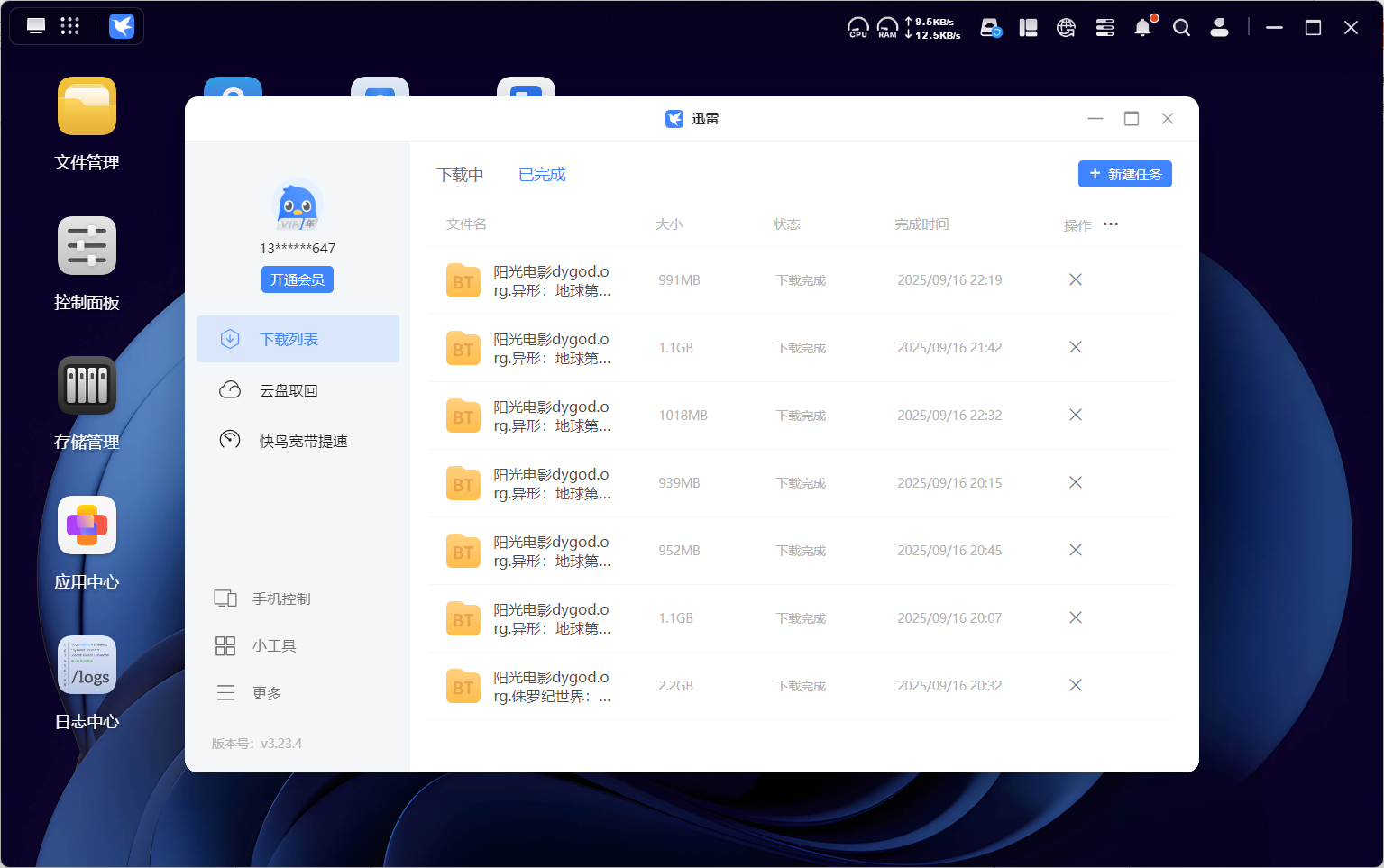Check the RAM usage gauge
Image resolution: width=1384 pixels, height=868 pixels.
888,28
